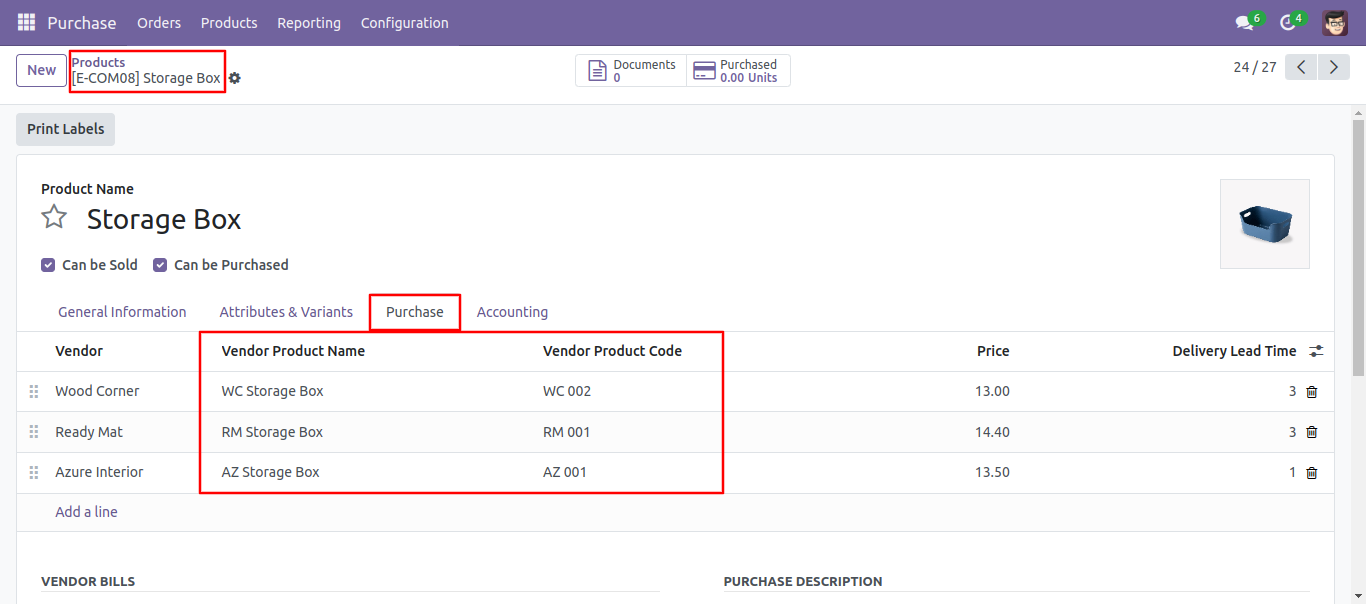Screen dimensions: 1366x604
Task: Open the apps grid menu icon
Action: point(26,22)
